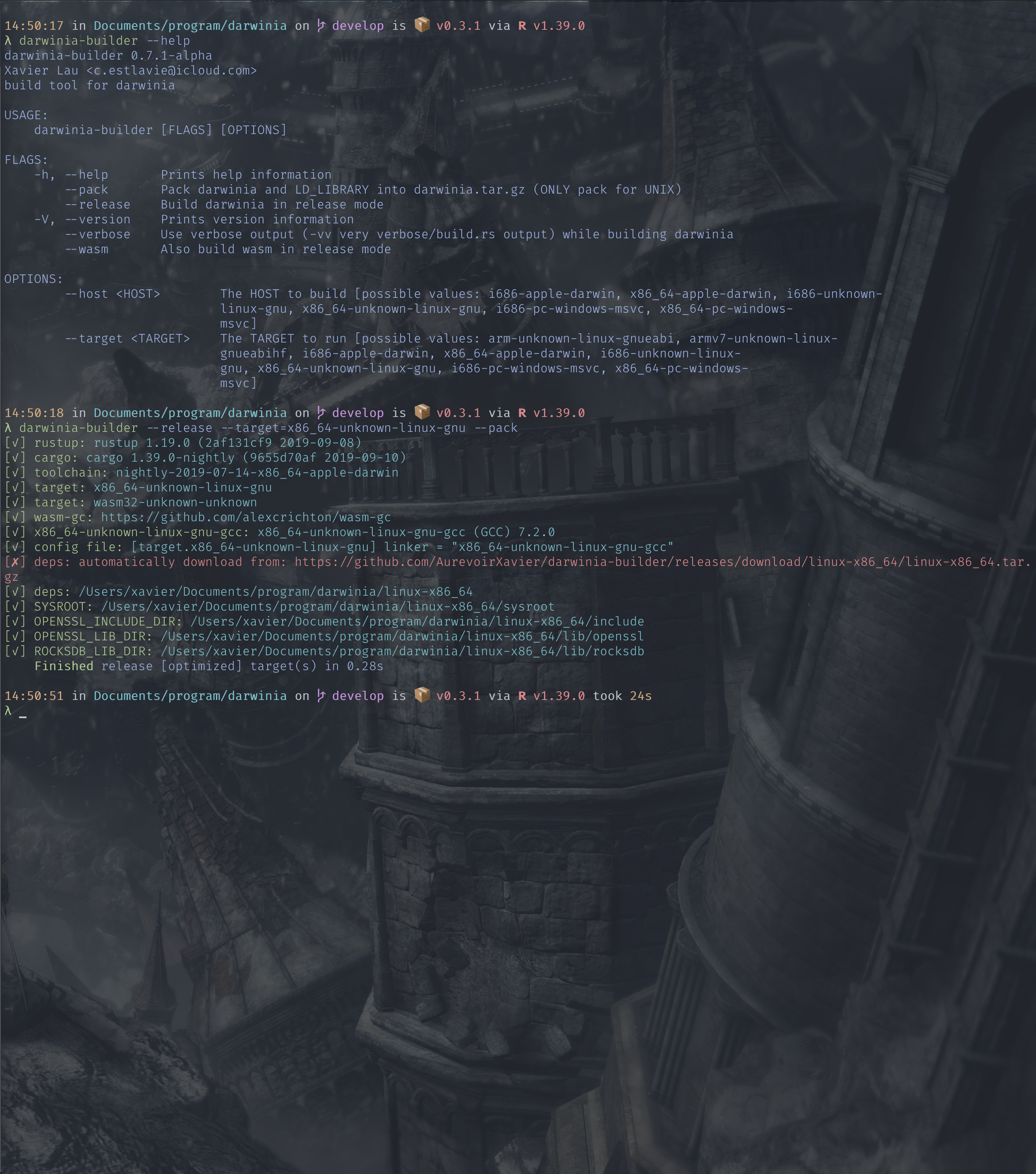Click the check mark next to SYSROOT
1036x1174 pixels.
coord(15,606)
